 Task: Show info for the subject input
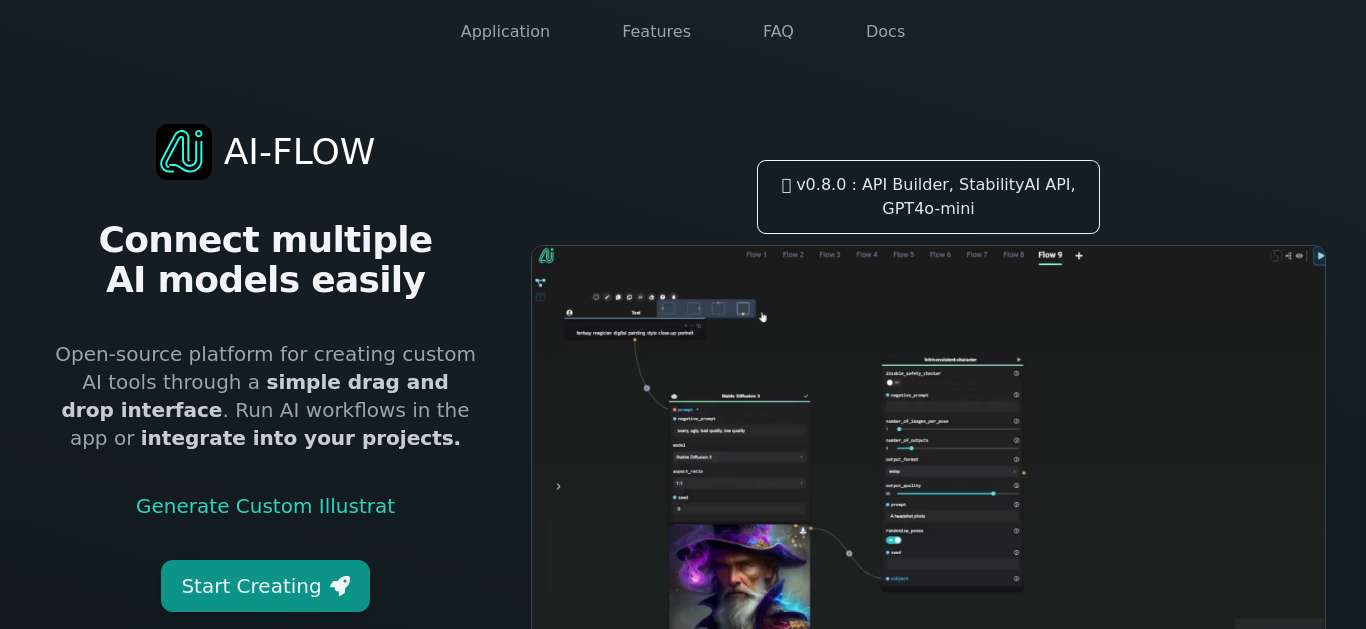(1016, 578)
